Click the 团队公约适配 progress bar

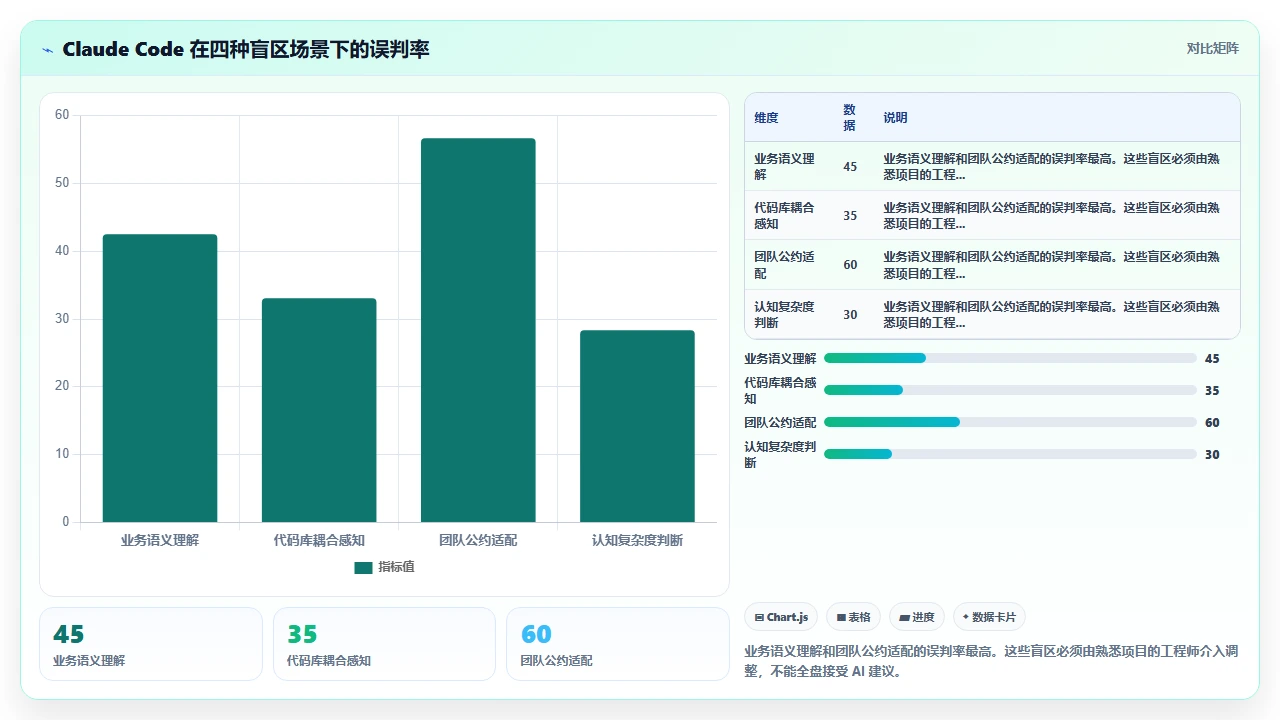pyautogui.click(x=1010, y=422)
